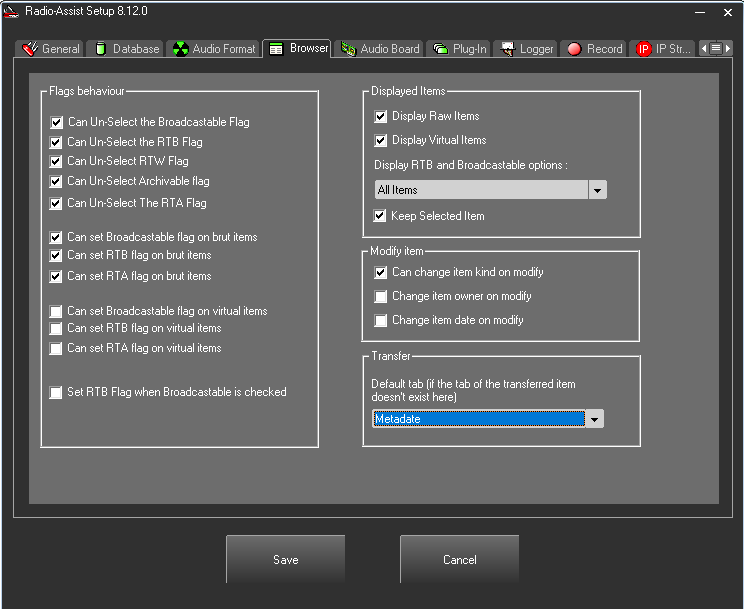
Task: Open the tab list menu button
Action: pos(716,48)
